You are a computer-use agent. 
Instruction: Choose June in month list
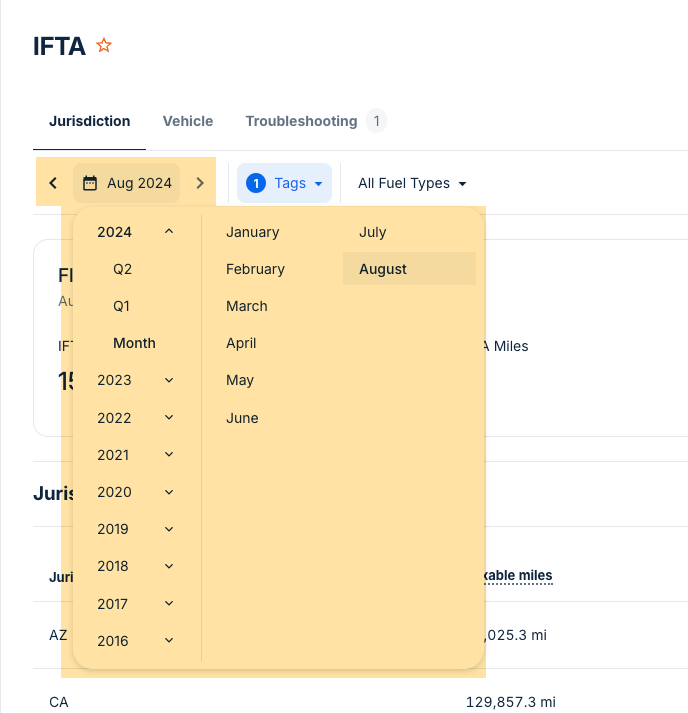coord(242,418)
